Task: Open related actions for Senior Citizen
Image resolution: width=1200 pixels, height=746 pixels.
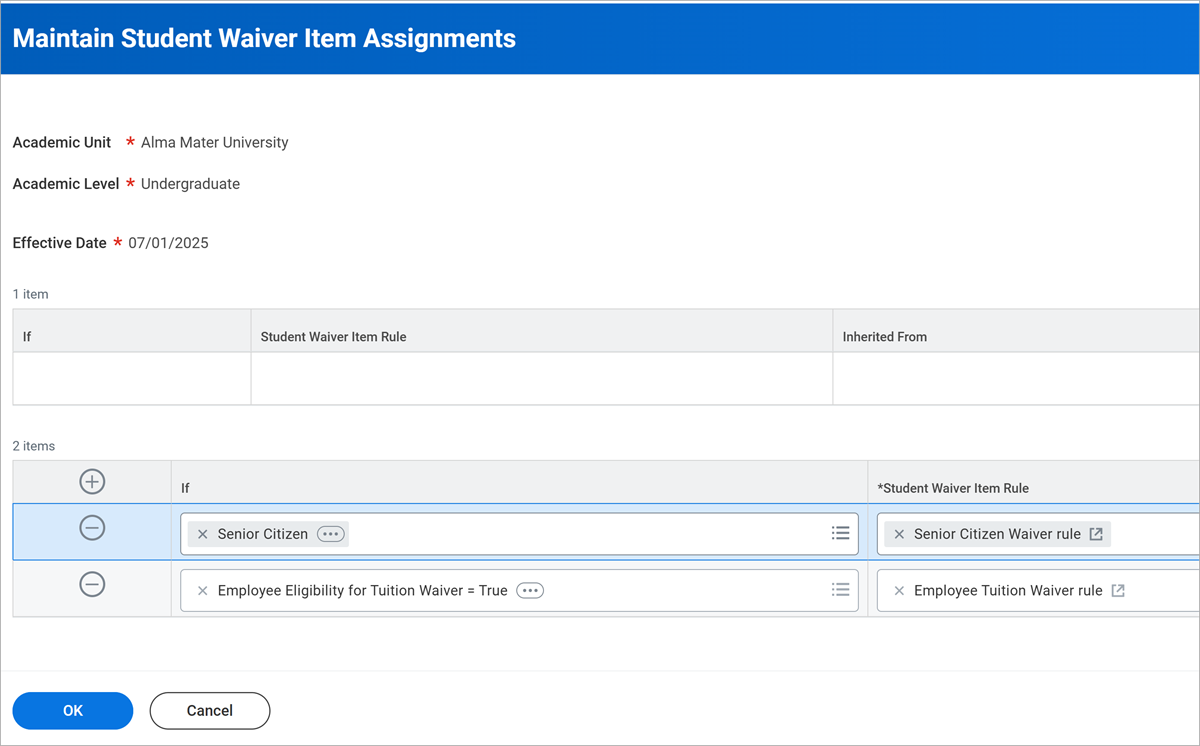Action: [330, 534]
